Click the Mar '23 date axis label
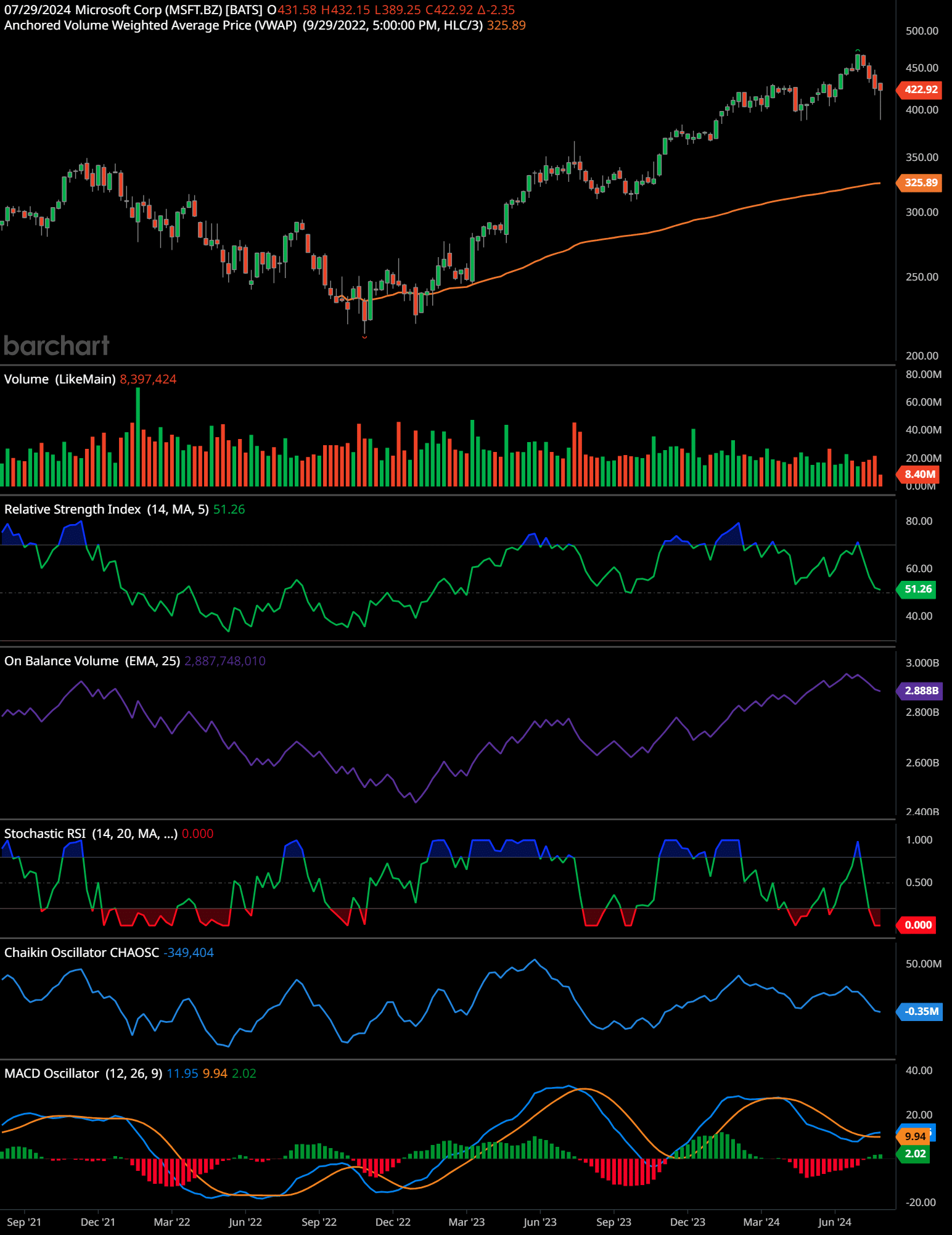The image size is (952, 1235). tap(467, 1222)
